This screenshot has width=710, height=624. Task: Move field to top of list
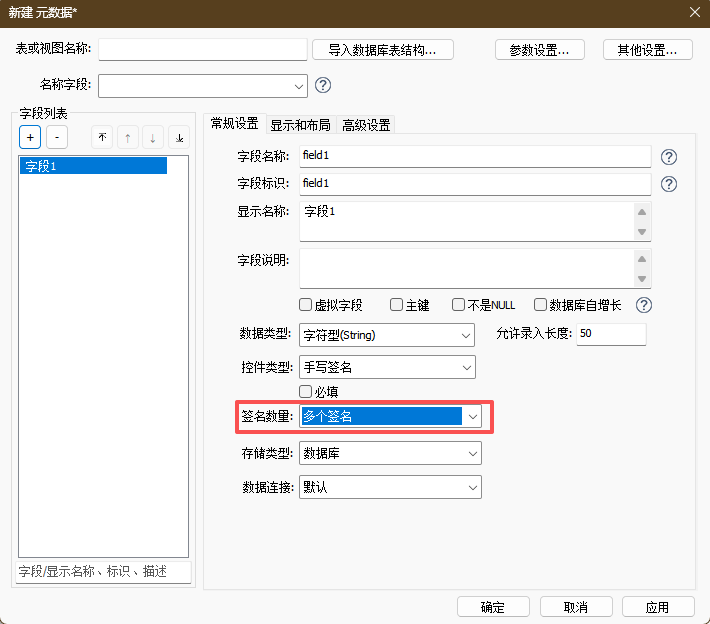102,137
